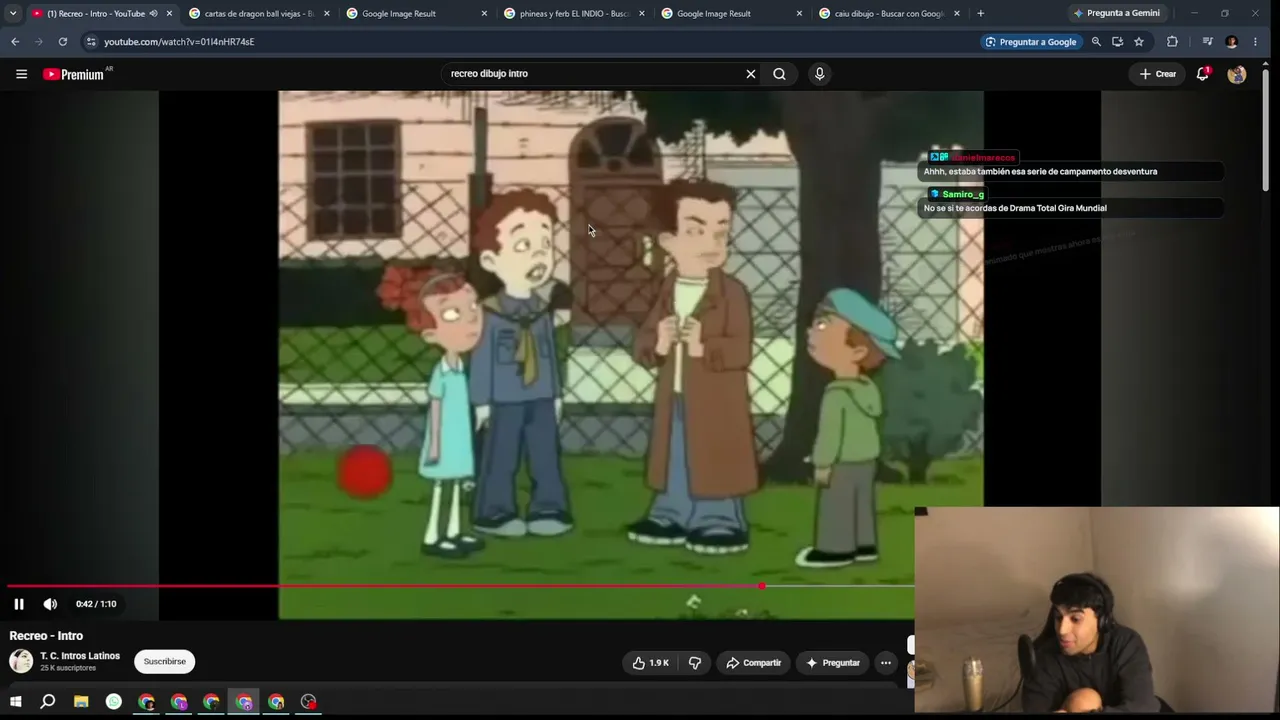Expand the tab search dropdown arrow

[13, 13]
